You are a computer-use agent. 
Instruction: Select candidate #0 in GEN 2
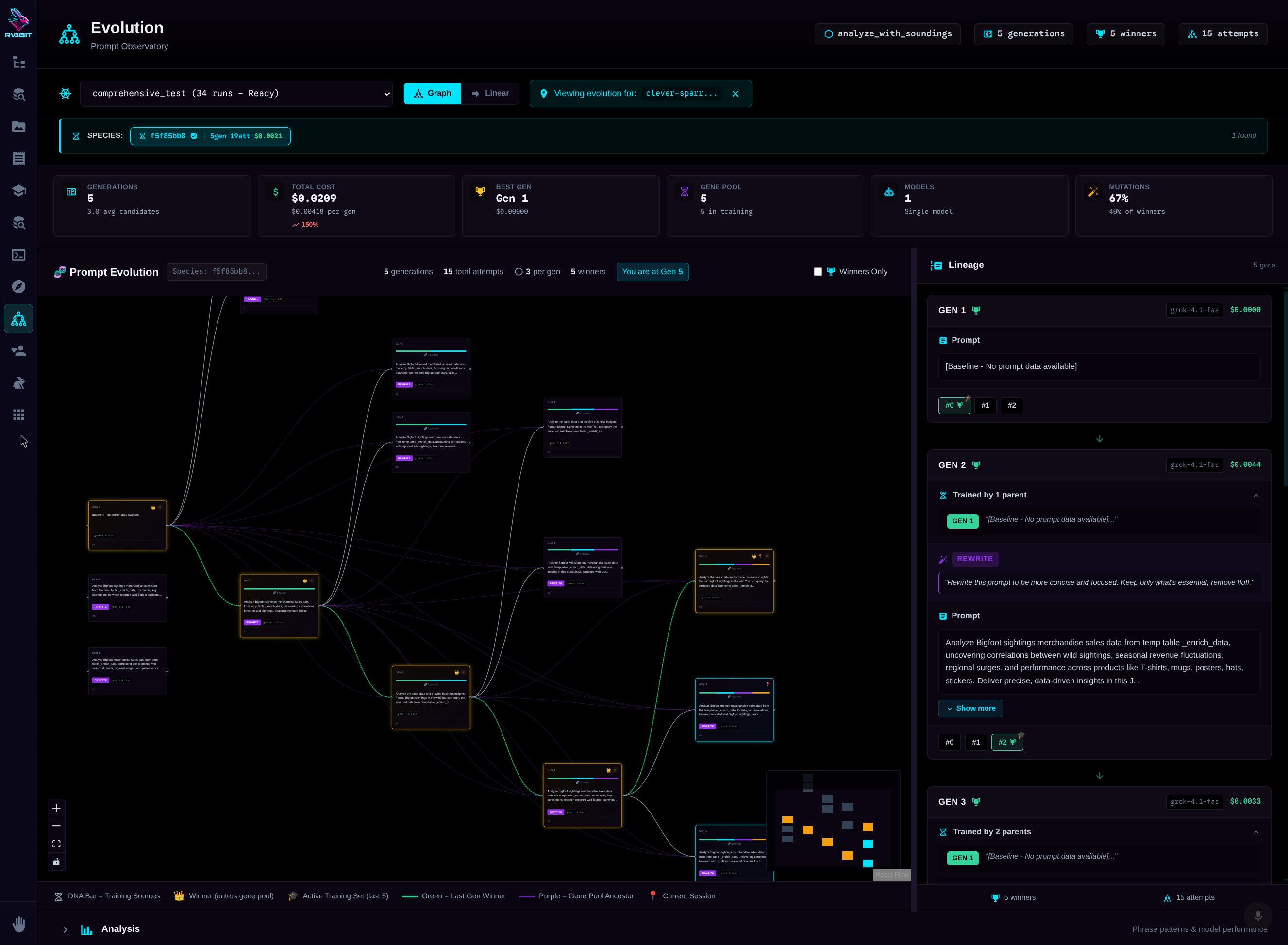coord(949,743)
